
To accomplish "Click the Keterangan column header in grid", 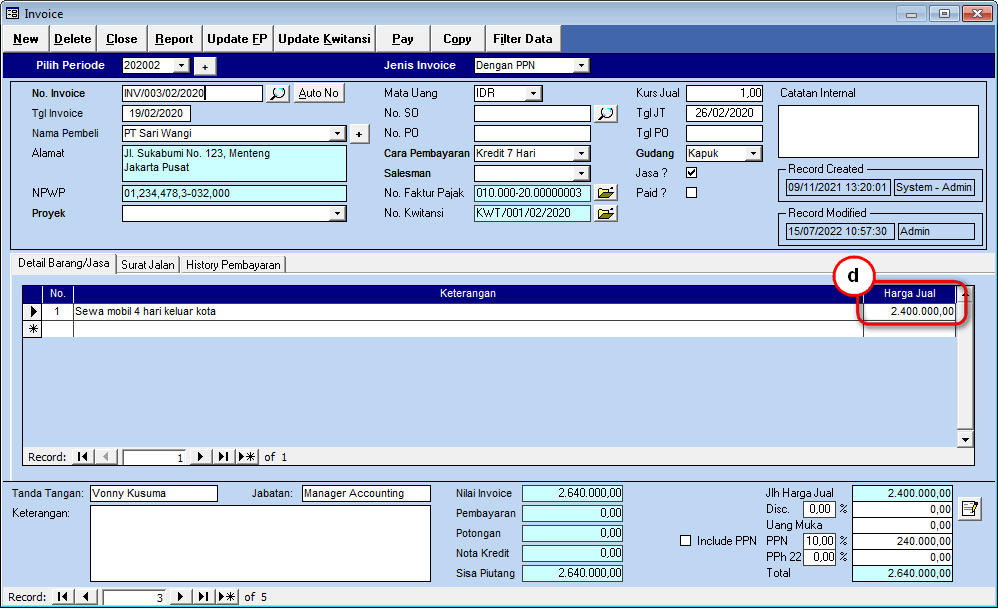I will pos(468,293).
